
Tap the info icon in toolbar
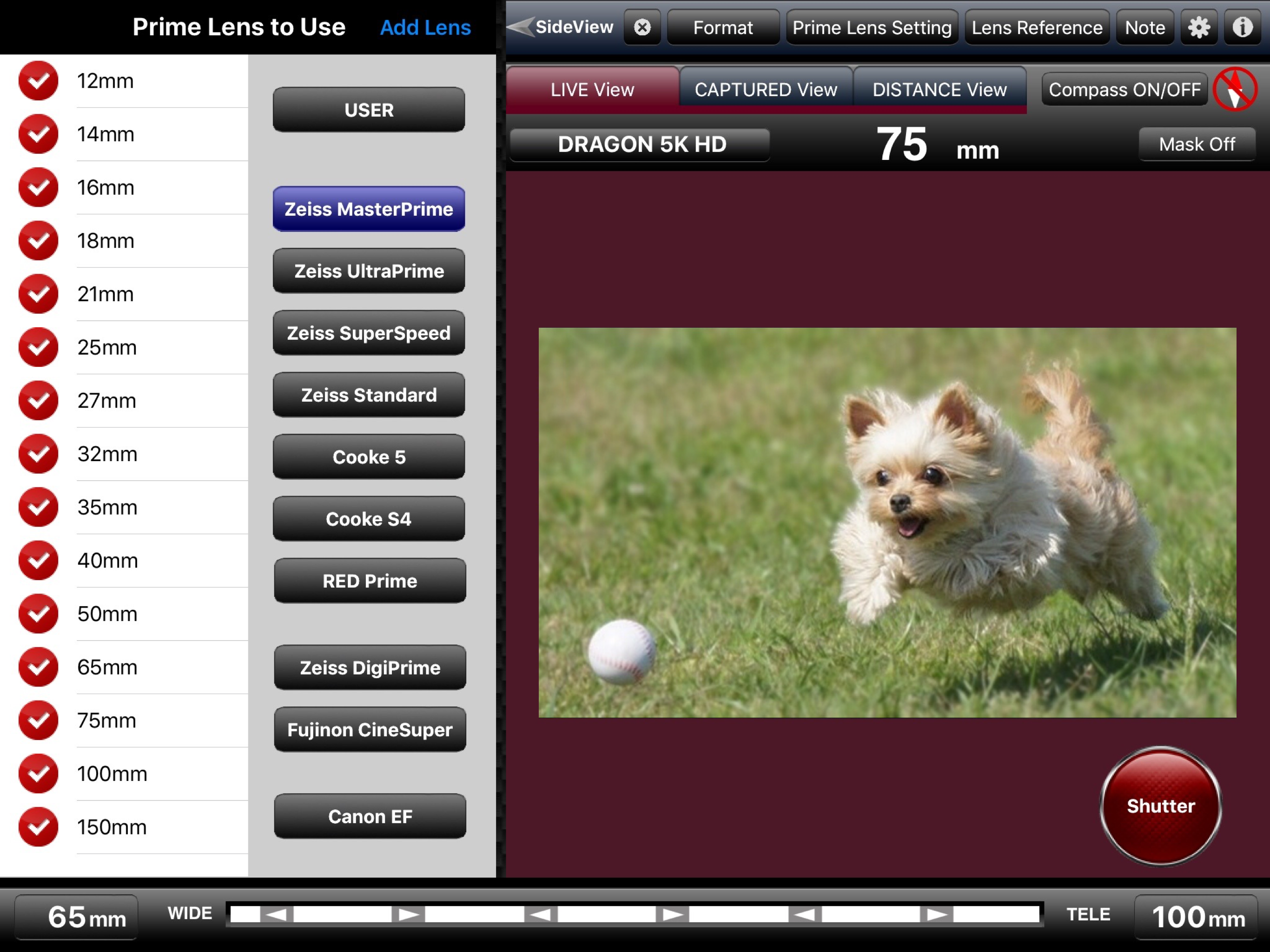[1243, 27]
